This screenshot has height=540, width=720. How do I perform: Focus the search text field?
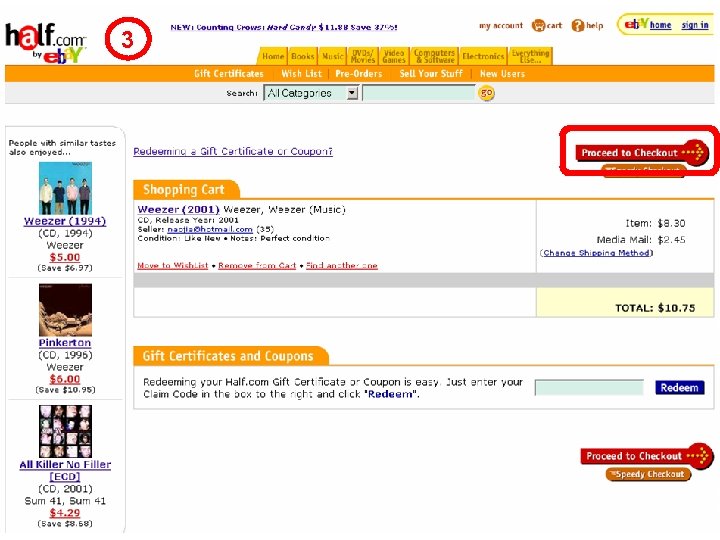[x=418, y=93]
